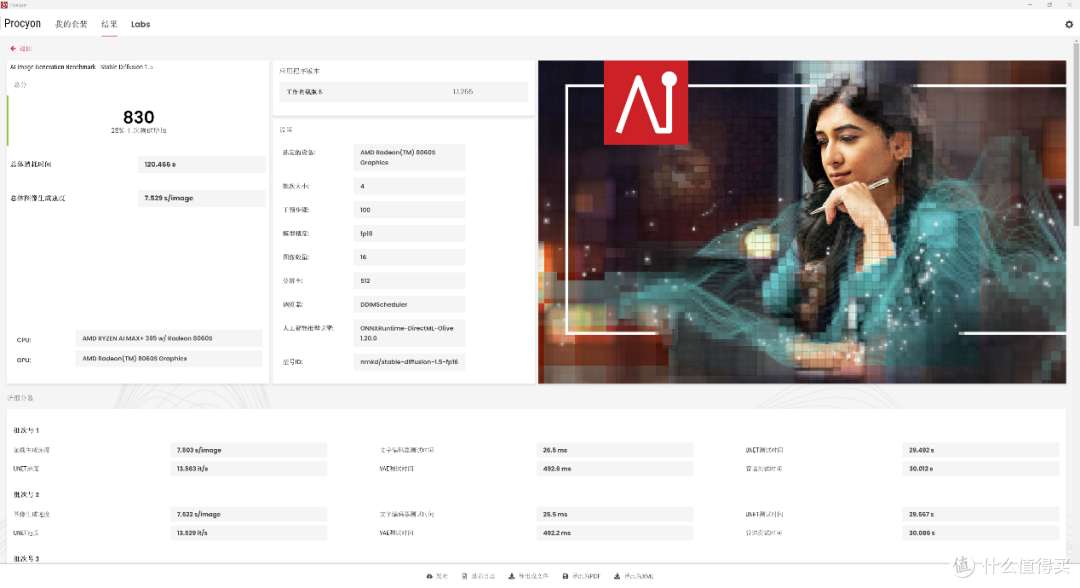Select batch 1 text encoder time 26.5 ms

614,450
